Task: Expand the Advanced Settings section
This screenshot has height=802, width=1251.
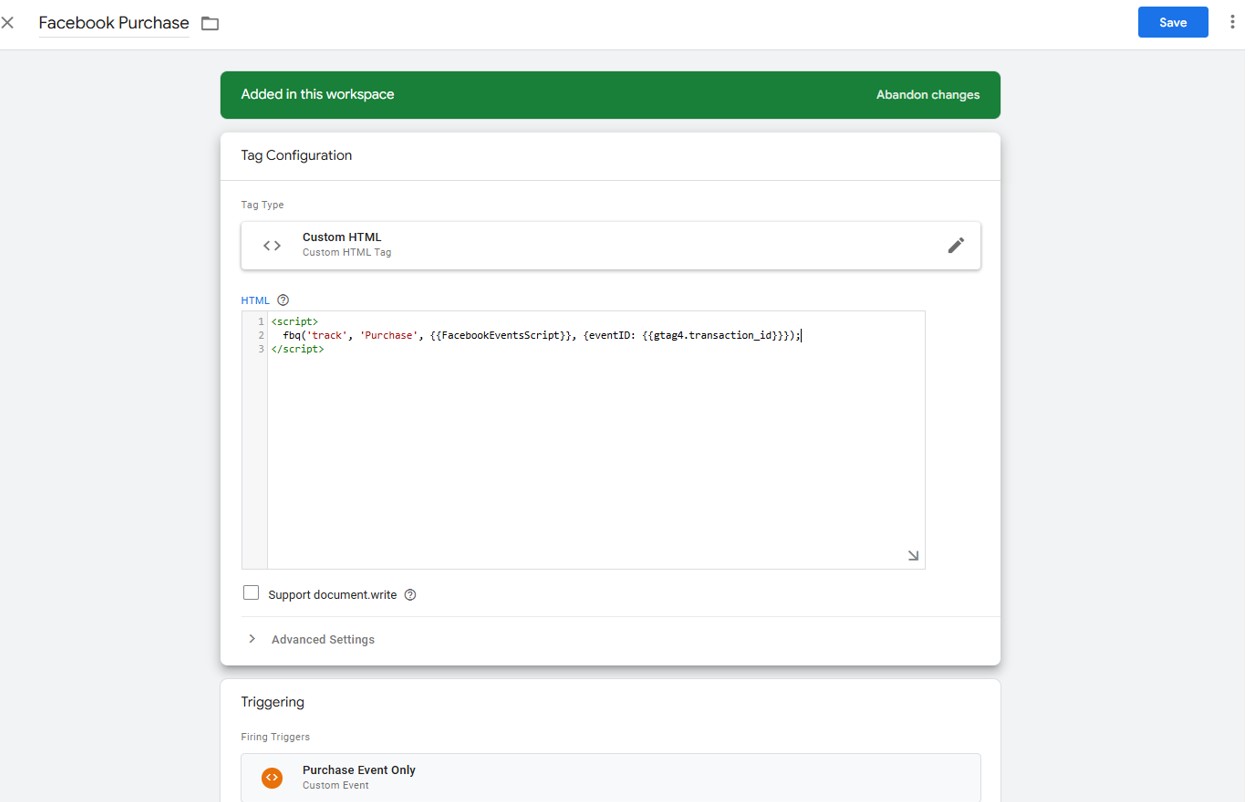Action: (x=311, y=639)
